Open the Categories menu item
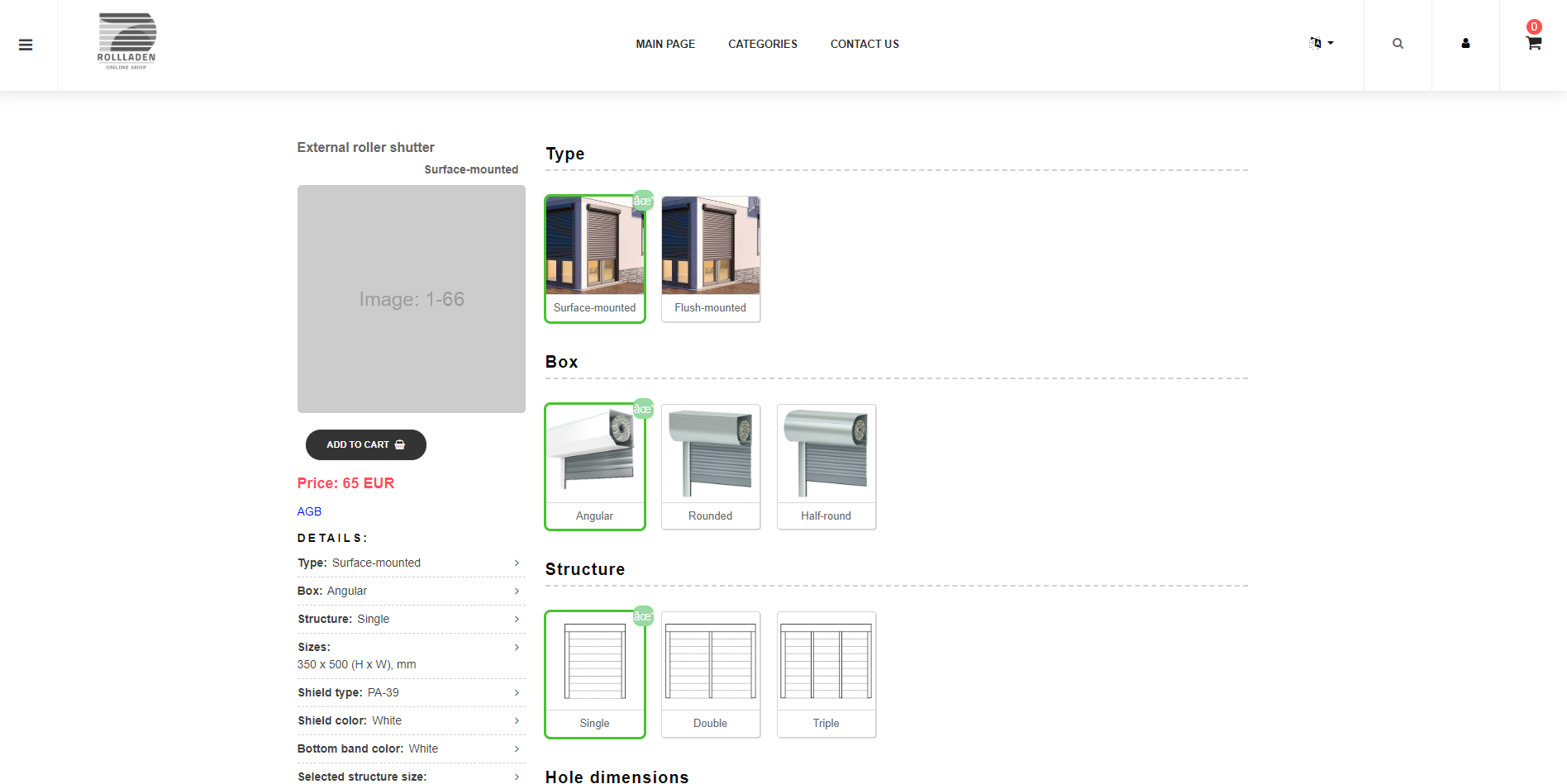Viewport: 1567px width, 784px height. point(762,44)
